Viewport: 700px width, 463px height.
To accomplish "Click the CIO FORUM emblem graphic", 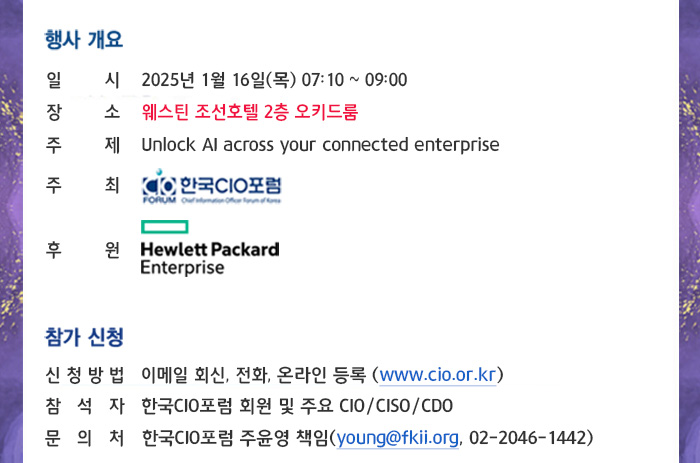I will pos(159,187).
